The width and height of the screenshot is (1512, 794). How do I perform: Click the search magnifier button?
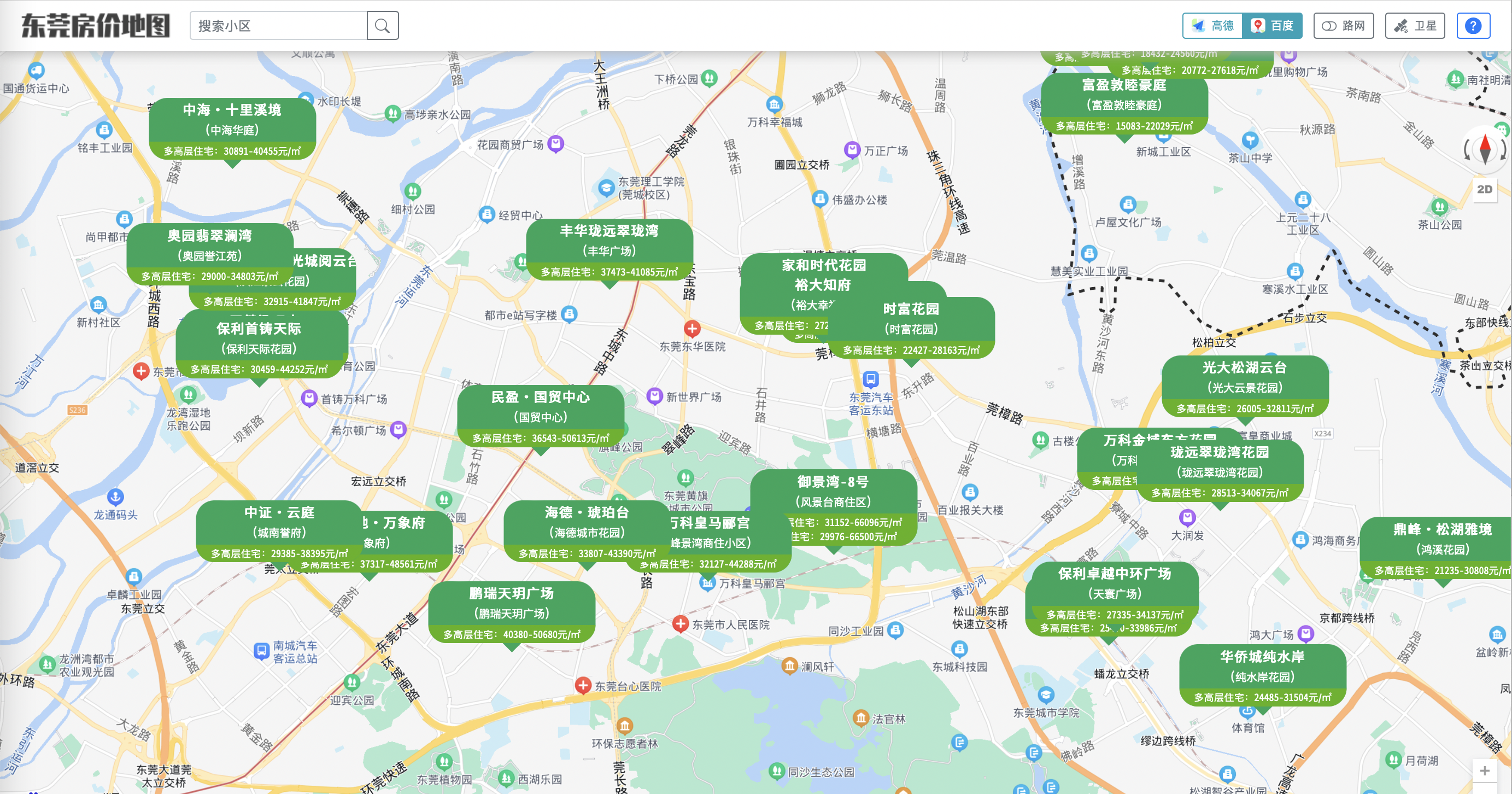click(x=382, y=26)
